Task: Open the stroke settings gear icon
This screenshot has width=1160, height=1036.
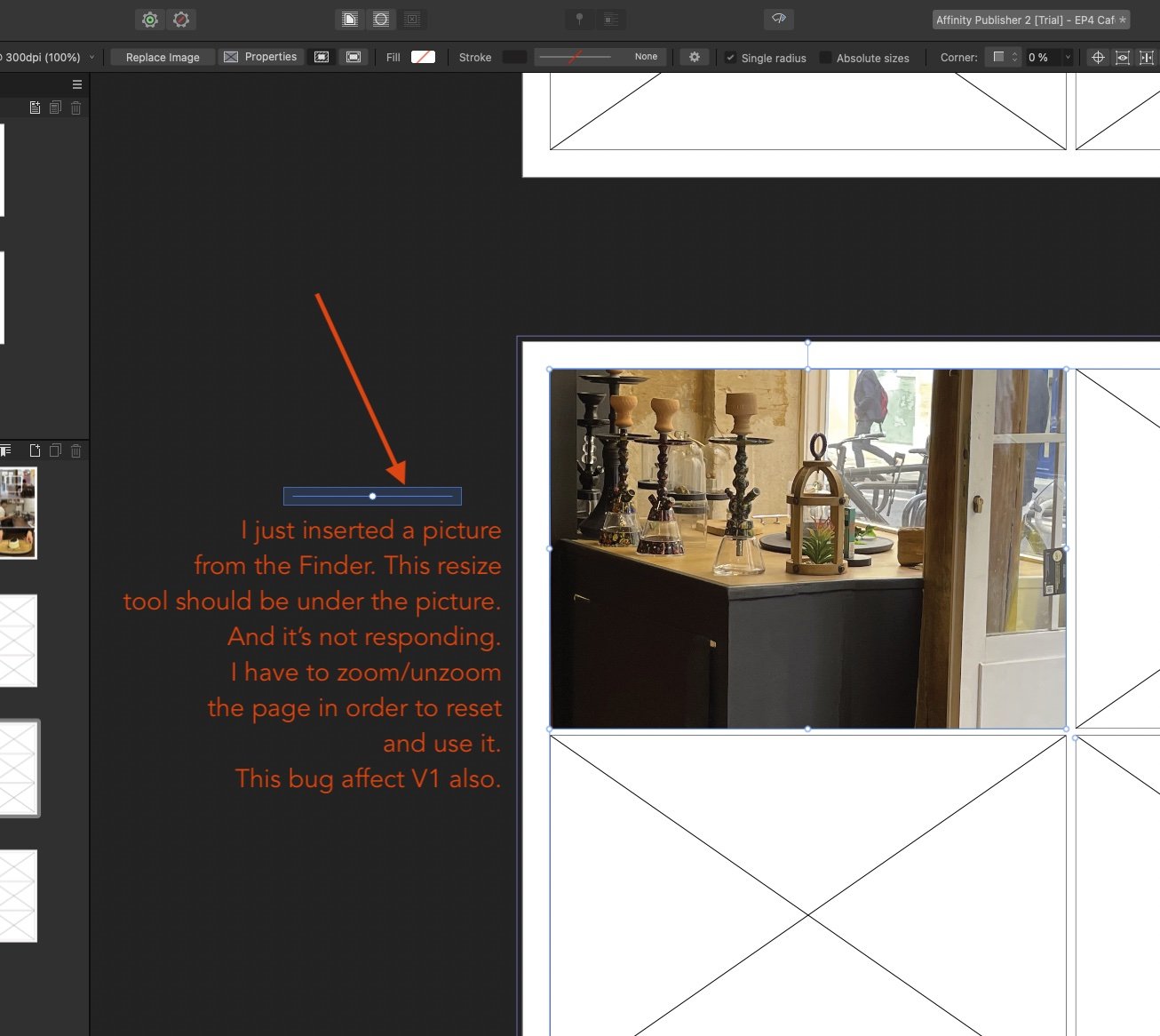Action: pyautogui.click(x=695, y=57)
